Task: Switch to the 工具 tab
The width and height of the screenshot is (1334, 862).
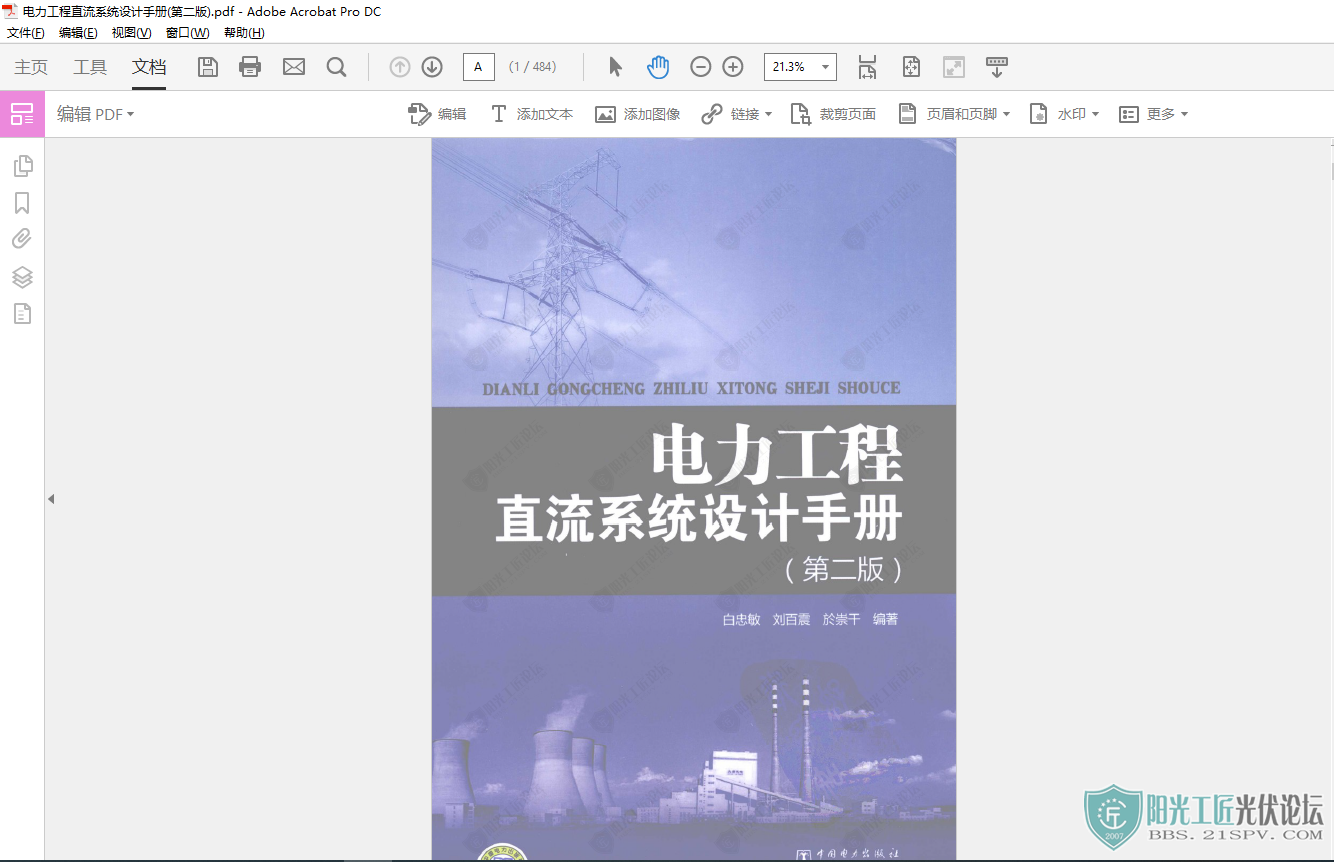Action: click(x=90, y=67)
